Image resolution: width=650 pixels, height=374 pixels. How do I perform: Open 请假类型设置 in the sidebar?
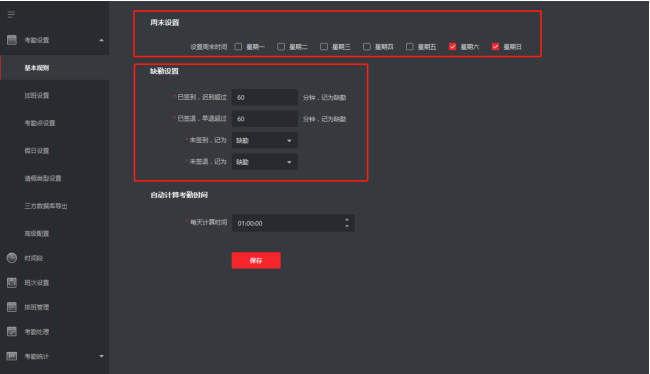click(x=43, y=178)
